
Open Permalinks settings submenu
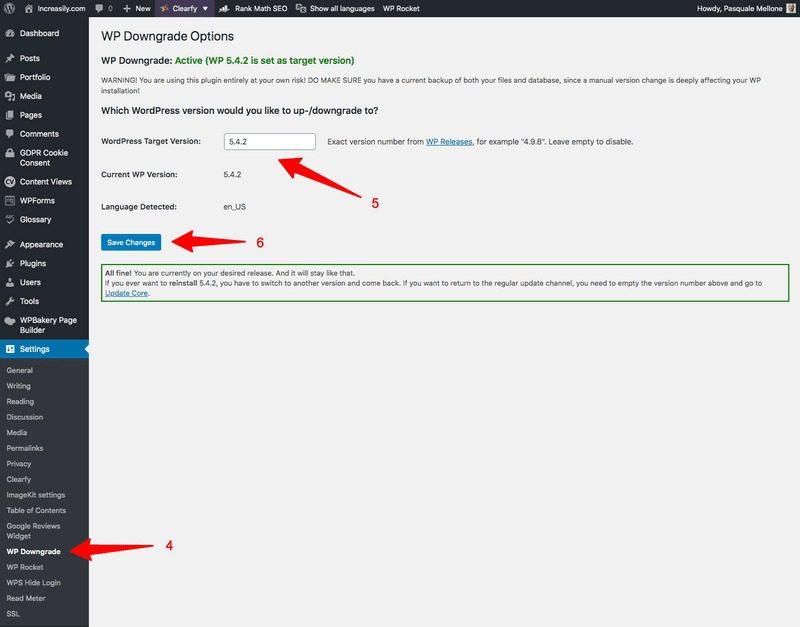pos(24,448)
